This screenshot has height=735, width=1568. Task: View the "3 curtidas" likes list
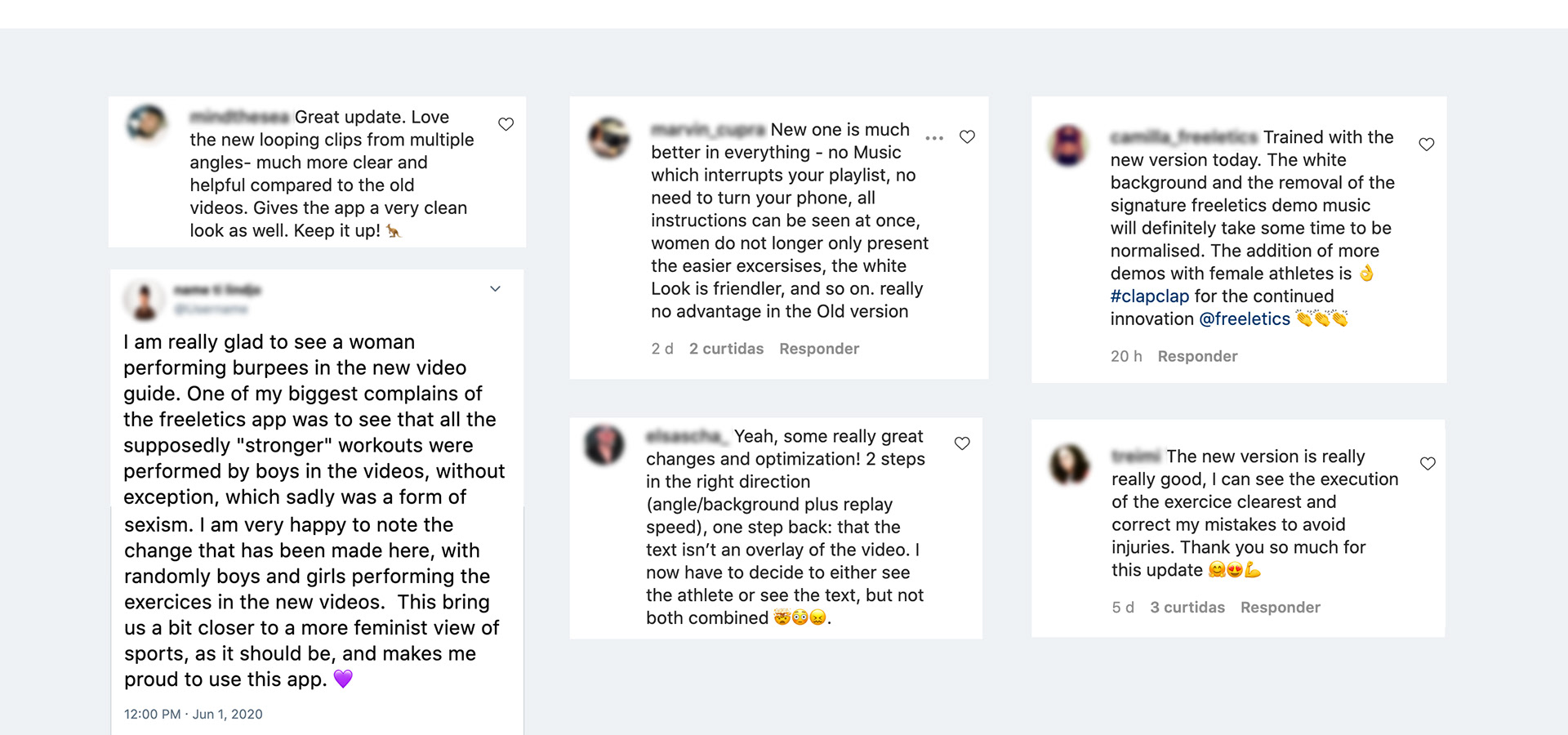pyautogui.click(x=1187, y=608)
